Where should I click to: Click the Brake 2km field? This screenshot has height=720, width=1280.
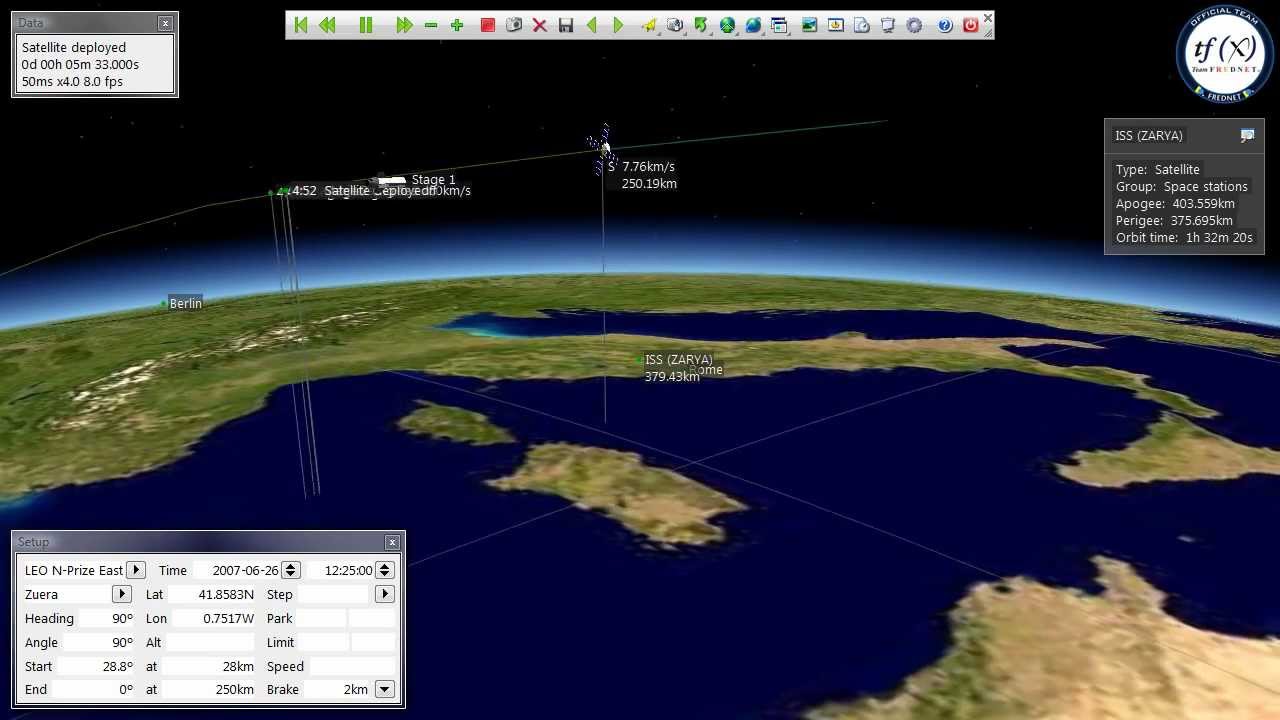[337, 690]
